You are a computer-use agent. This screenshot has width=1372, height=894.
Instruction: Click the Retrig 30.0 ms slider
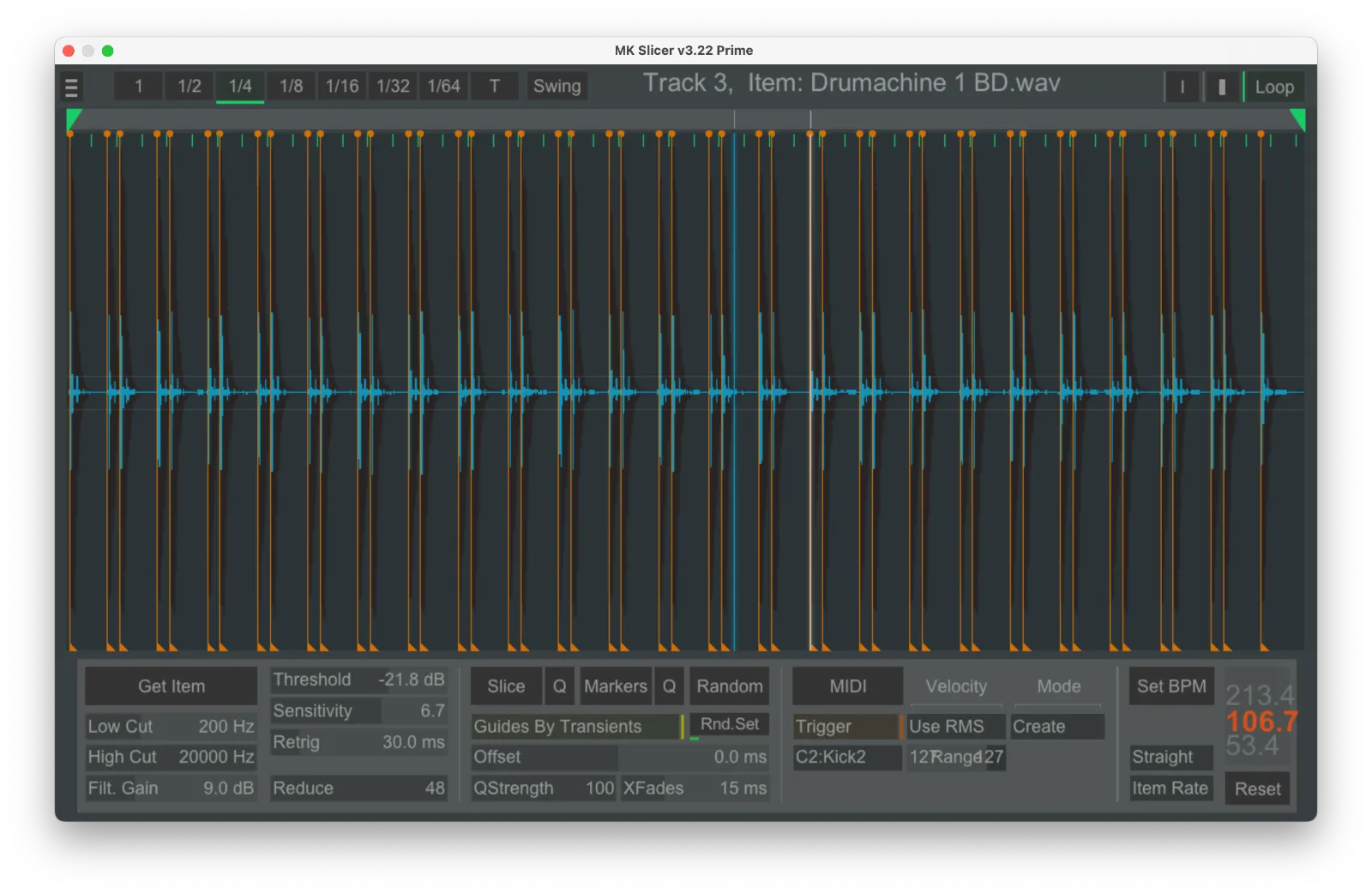click(x=358, y=742)
